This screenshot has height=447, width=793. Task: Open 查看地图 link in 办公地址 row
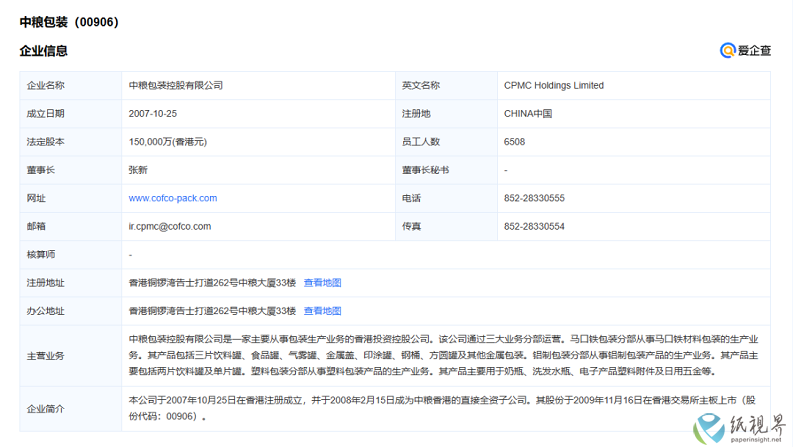(x=322, y=311)
